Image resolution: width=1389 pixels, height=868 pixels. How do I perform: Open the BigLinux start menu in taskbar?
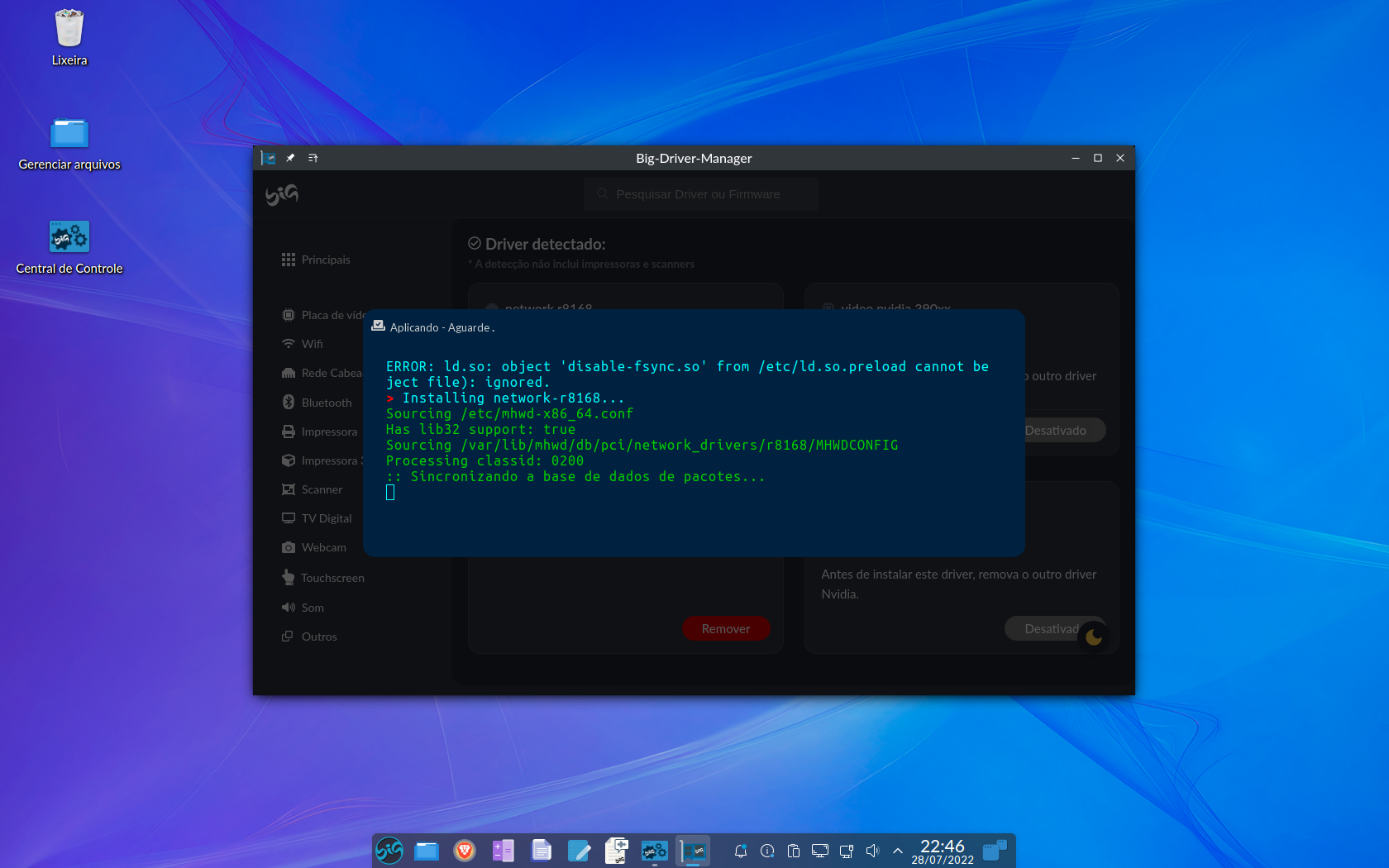389,851
